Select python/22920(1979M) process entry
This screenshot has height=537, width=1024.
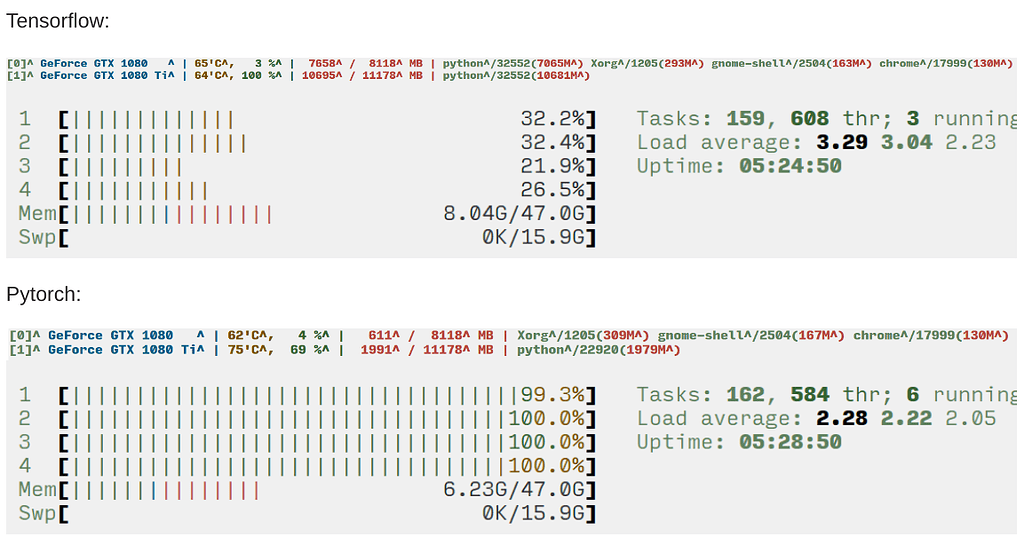pyautogui.click(x=598, y=350)
